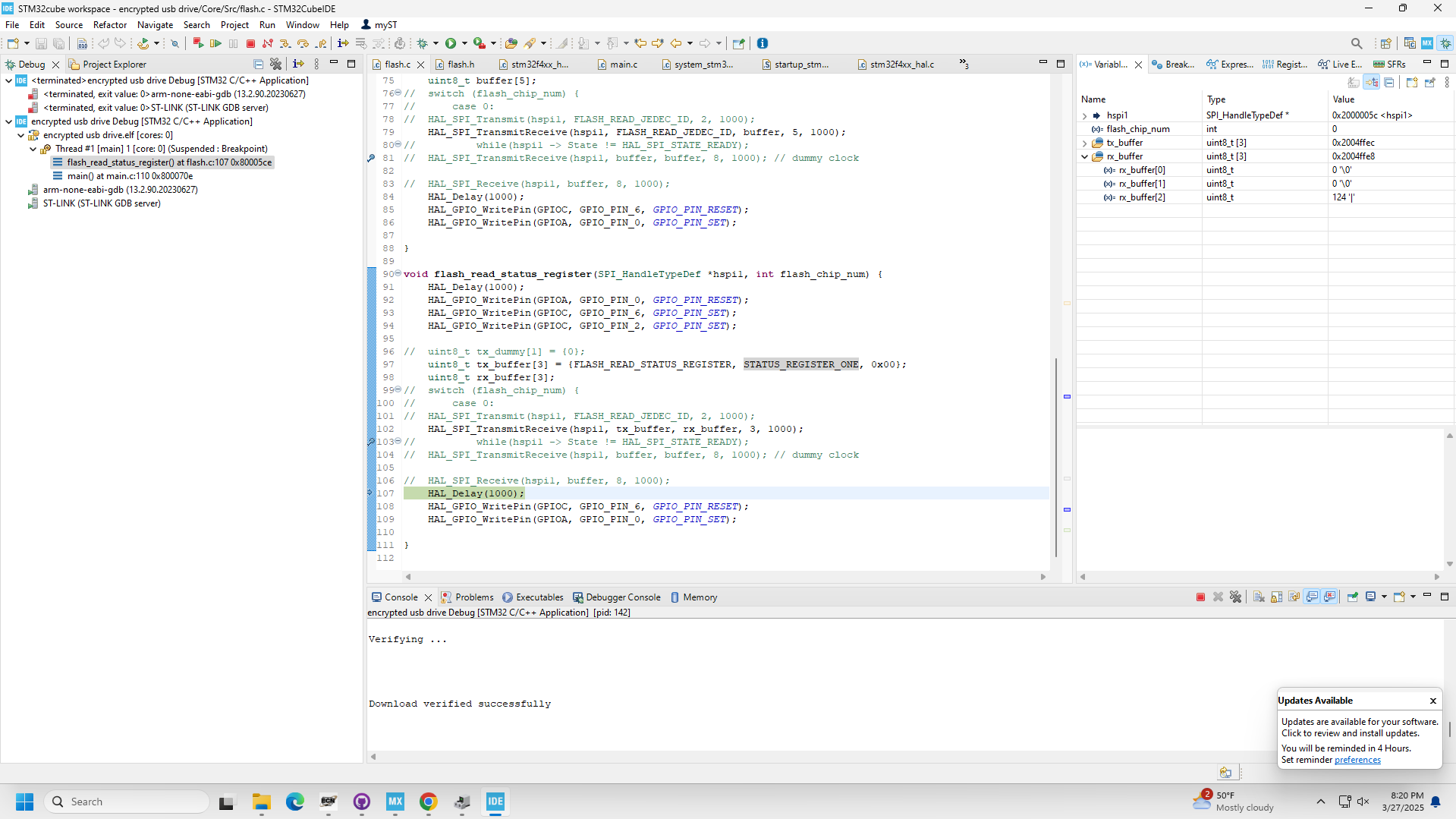Collapse all variables in Variables view
This screenshot has width=1456, height=819.
point(1389,82)
